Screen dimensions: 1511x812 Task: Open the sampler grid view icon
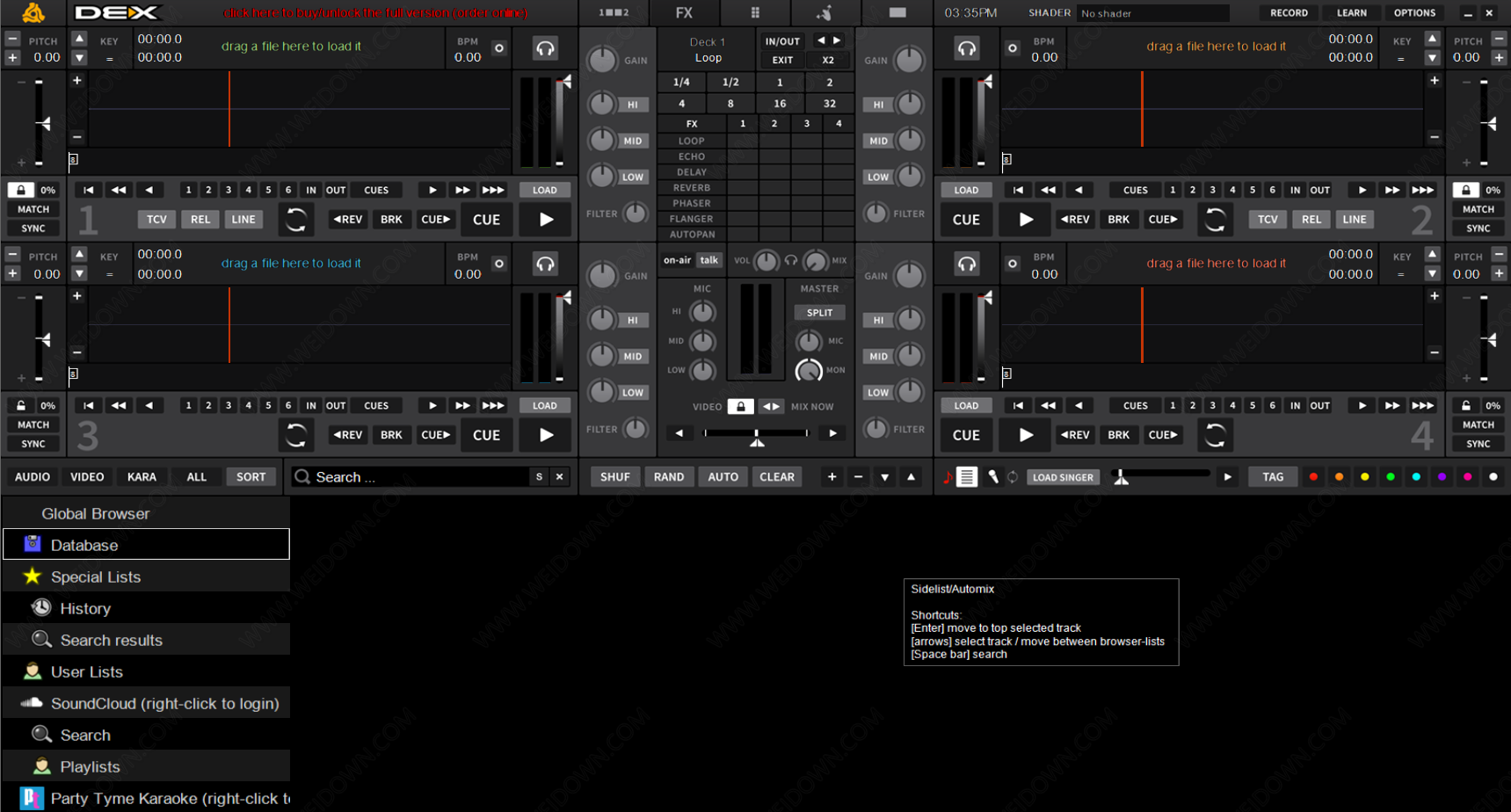pos(754,12)
